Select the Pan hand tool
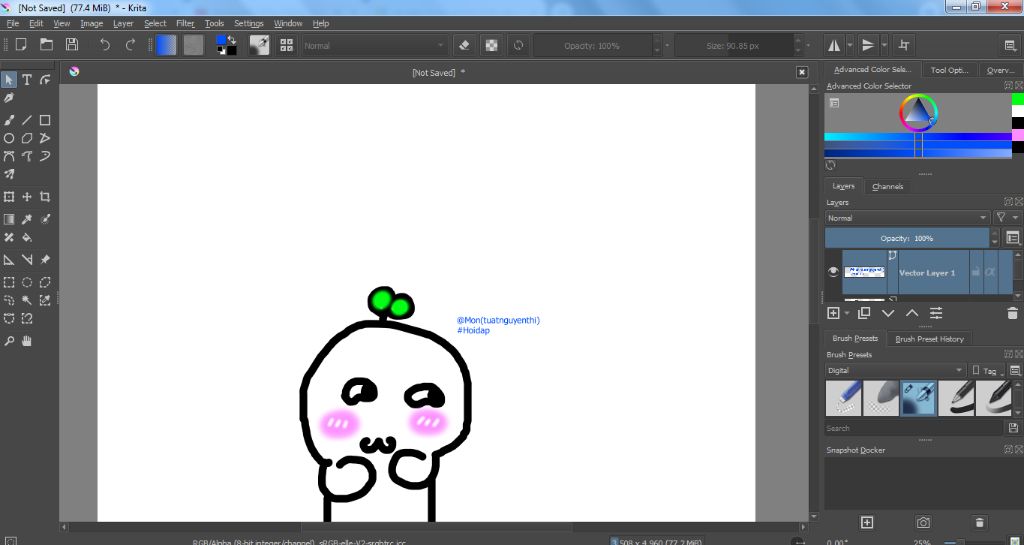The width and height of the screenshot is (1024, 545). click(27, 341)
